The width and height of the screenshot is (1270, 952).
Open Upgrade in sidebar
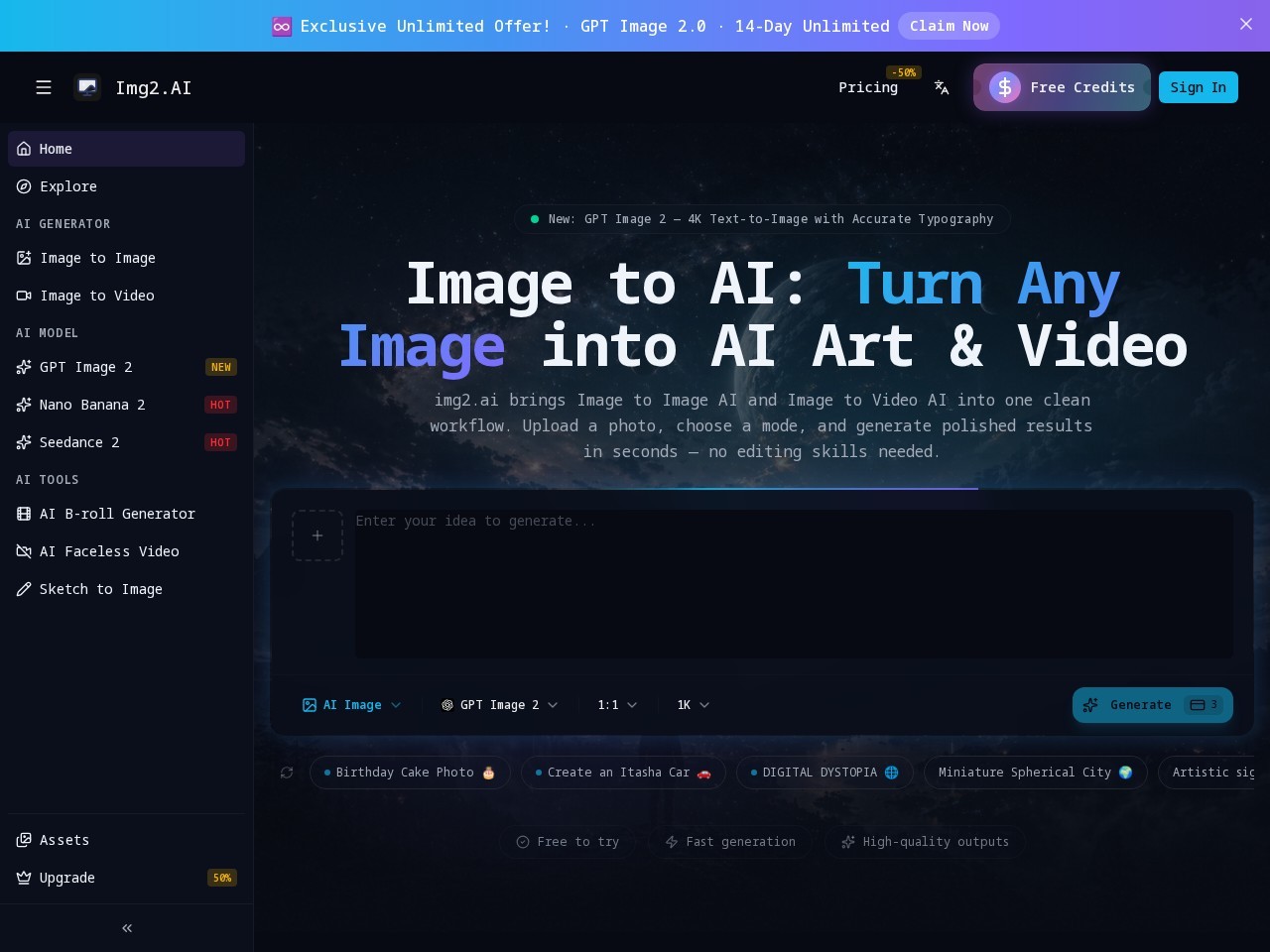point(126,878)
